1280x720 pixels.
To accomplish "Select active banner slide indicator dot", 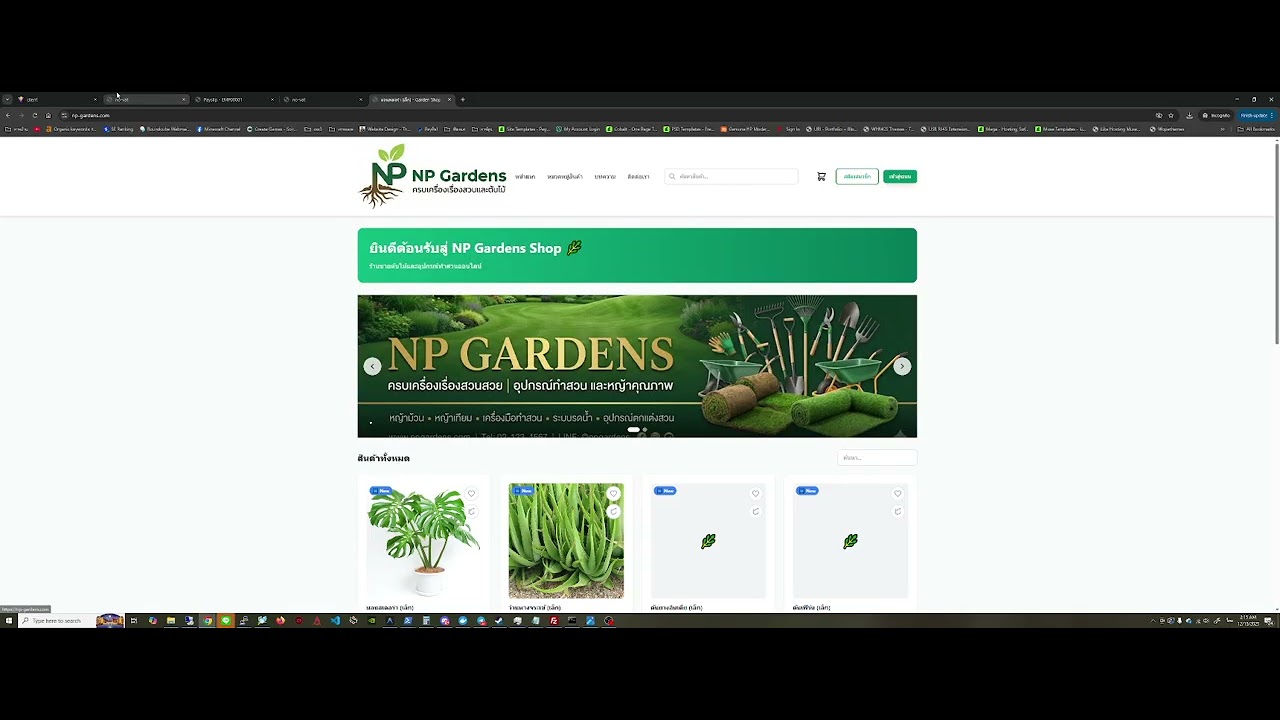I will pos(633,430).
